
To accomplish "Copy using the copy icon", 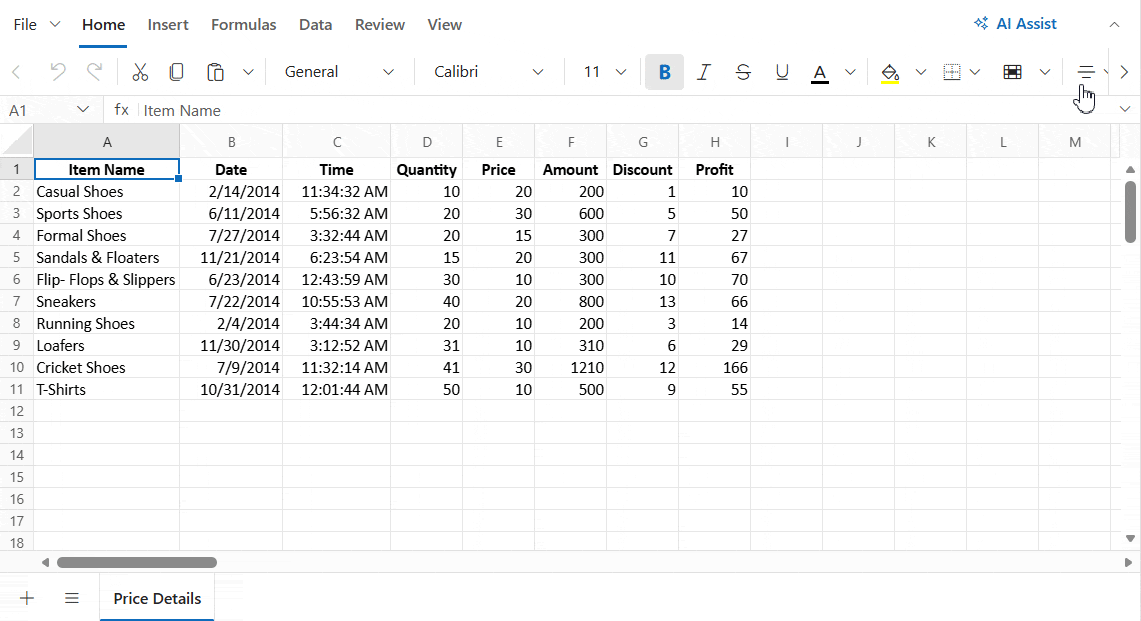I will pyautogui.click(x=176, y=72).
